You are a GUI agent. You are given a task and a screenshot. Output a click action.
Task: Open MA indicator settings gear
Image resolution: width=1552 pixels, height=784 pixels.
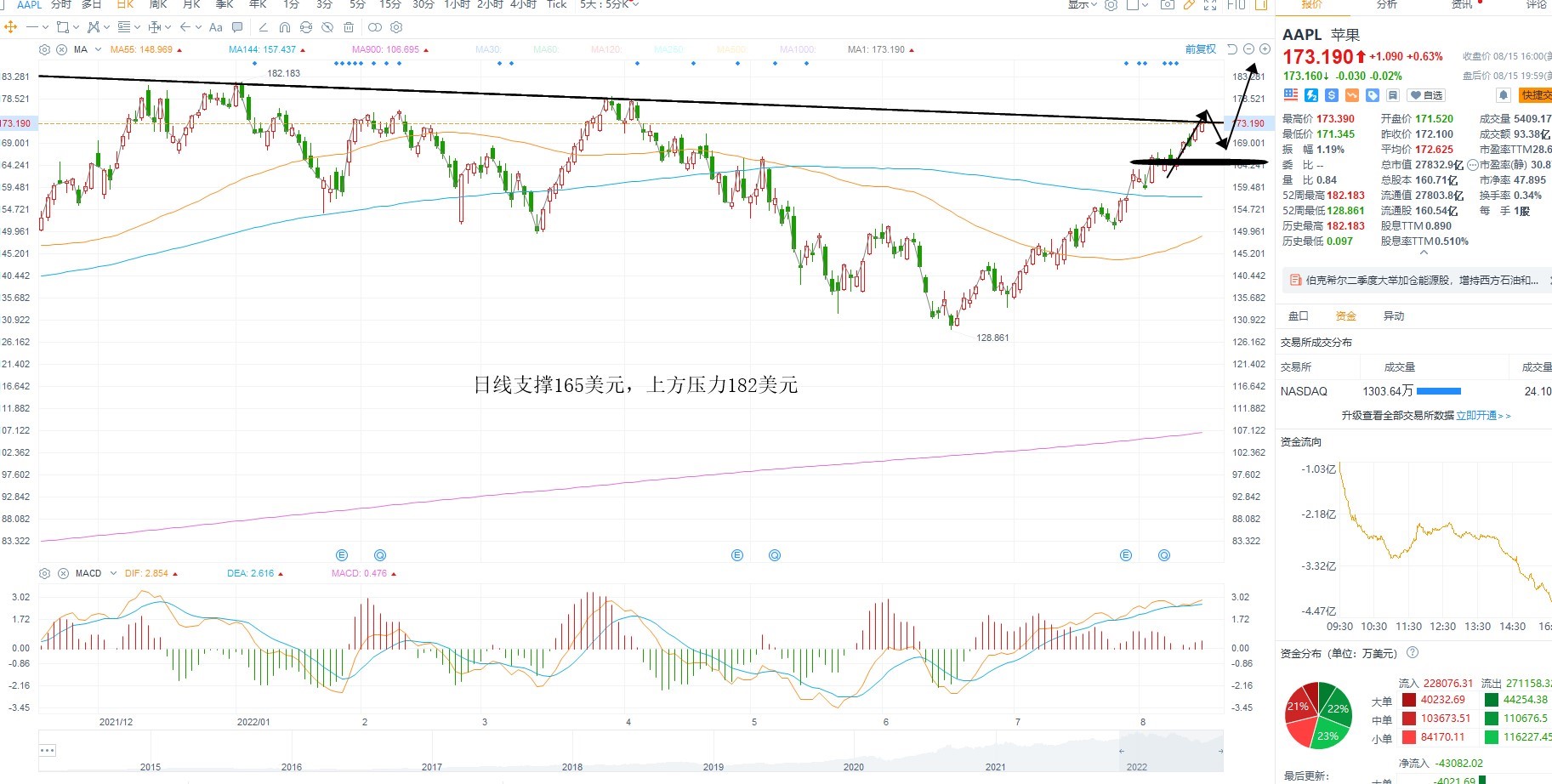45,49
